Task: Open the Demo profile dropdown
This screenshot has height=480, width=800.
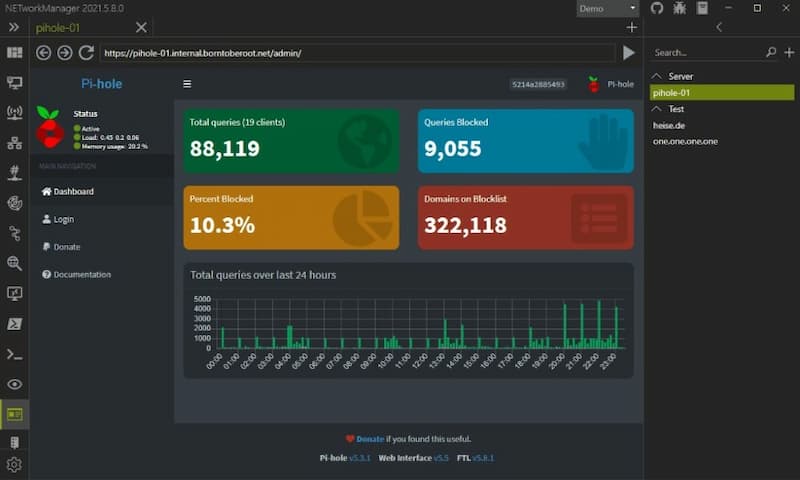Action: 607,9
